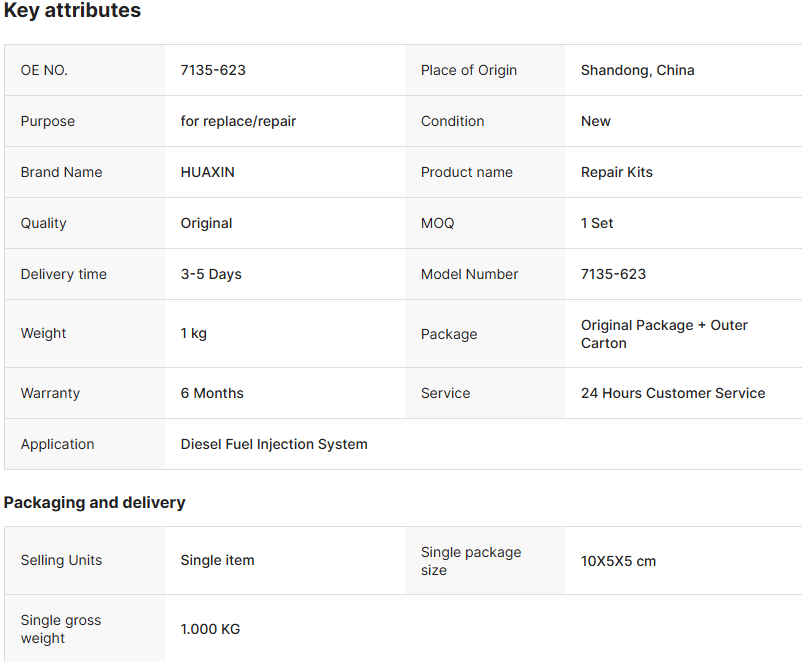802x662 pixels.
Task: Click the Warranty value 6 Months
Action: pyautogui.click(x=212, y=393)
